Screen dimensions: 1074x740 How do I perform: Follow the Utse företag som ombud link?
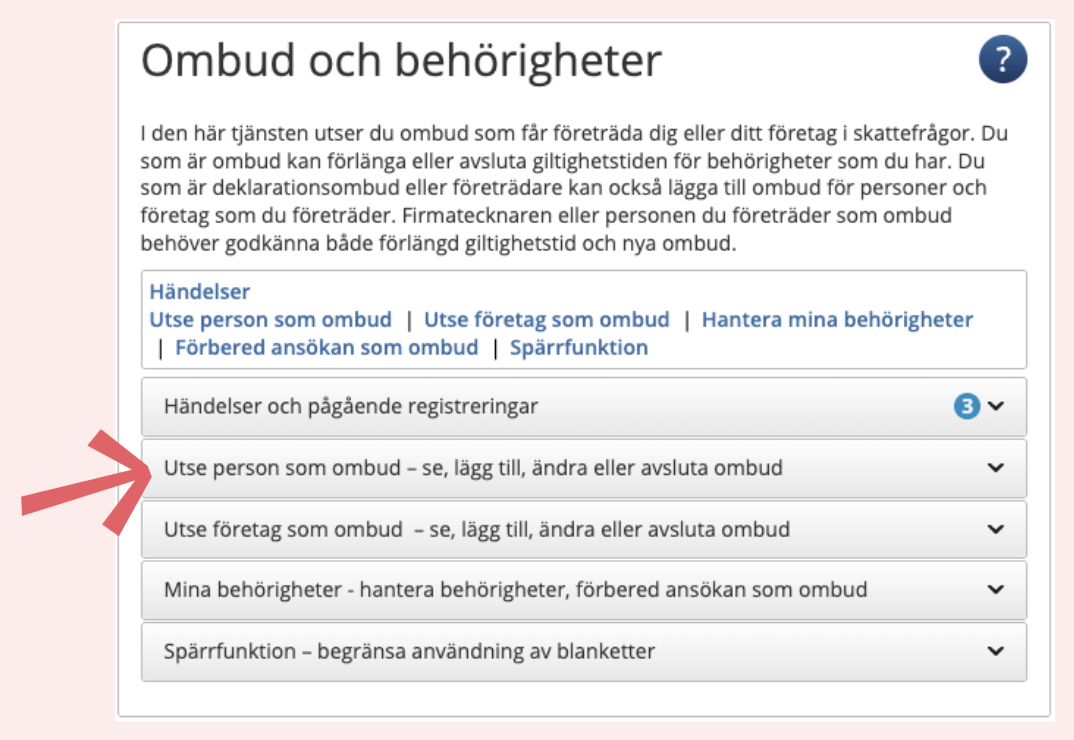click(x=547, y=320)
